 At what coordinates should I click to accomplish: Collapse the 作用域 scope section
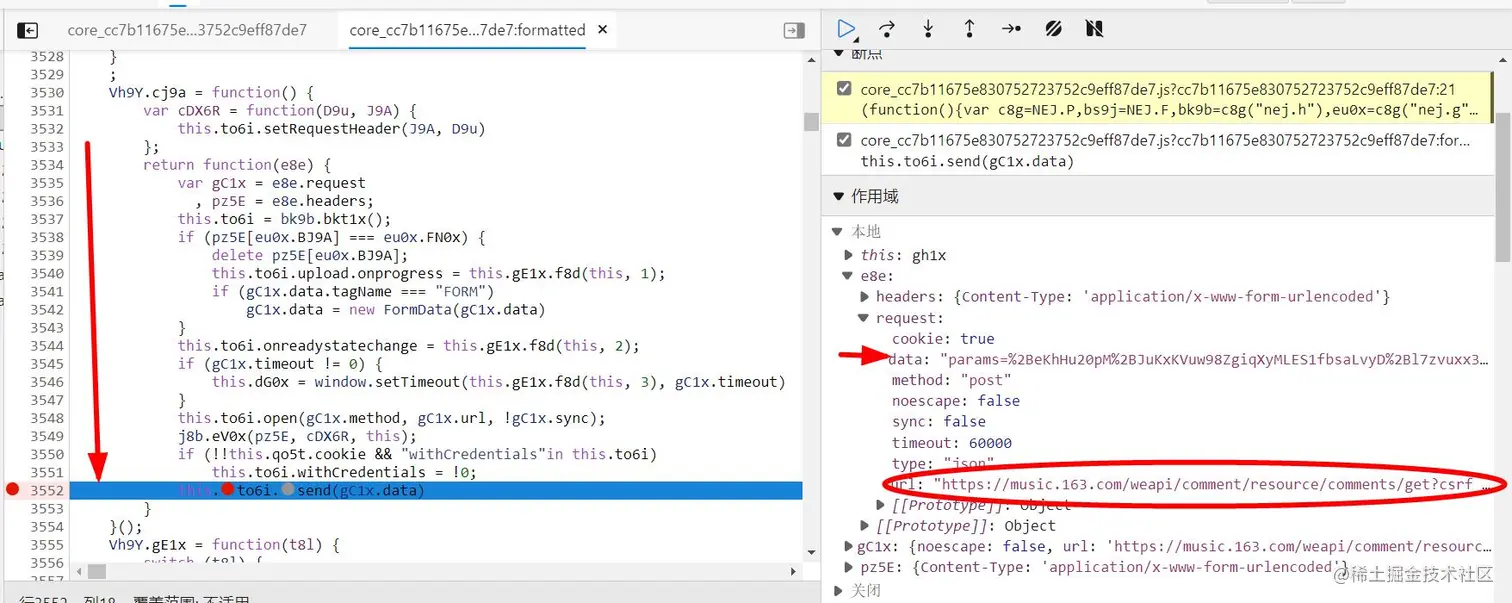pos(838,197)
